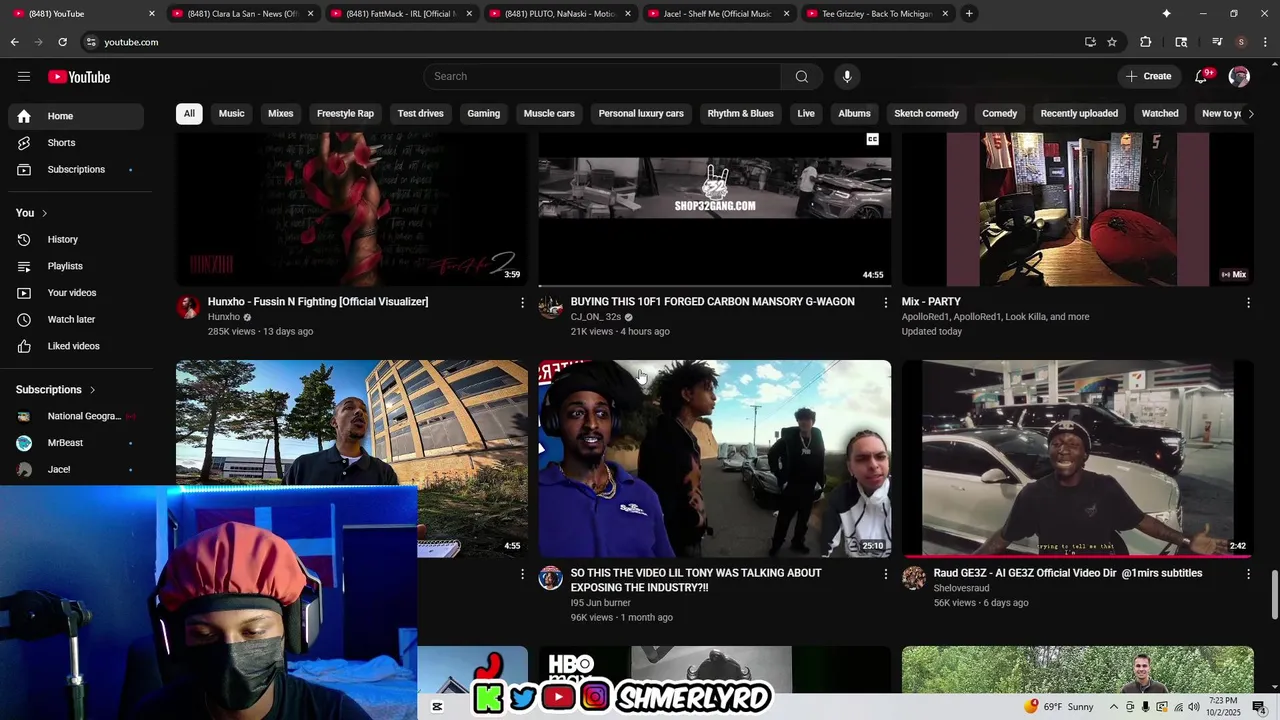Open the Gemini sparkle icon in title bar
1280x720 pixels.
click(x=1166, y=13)
